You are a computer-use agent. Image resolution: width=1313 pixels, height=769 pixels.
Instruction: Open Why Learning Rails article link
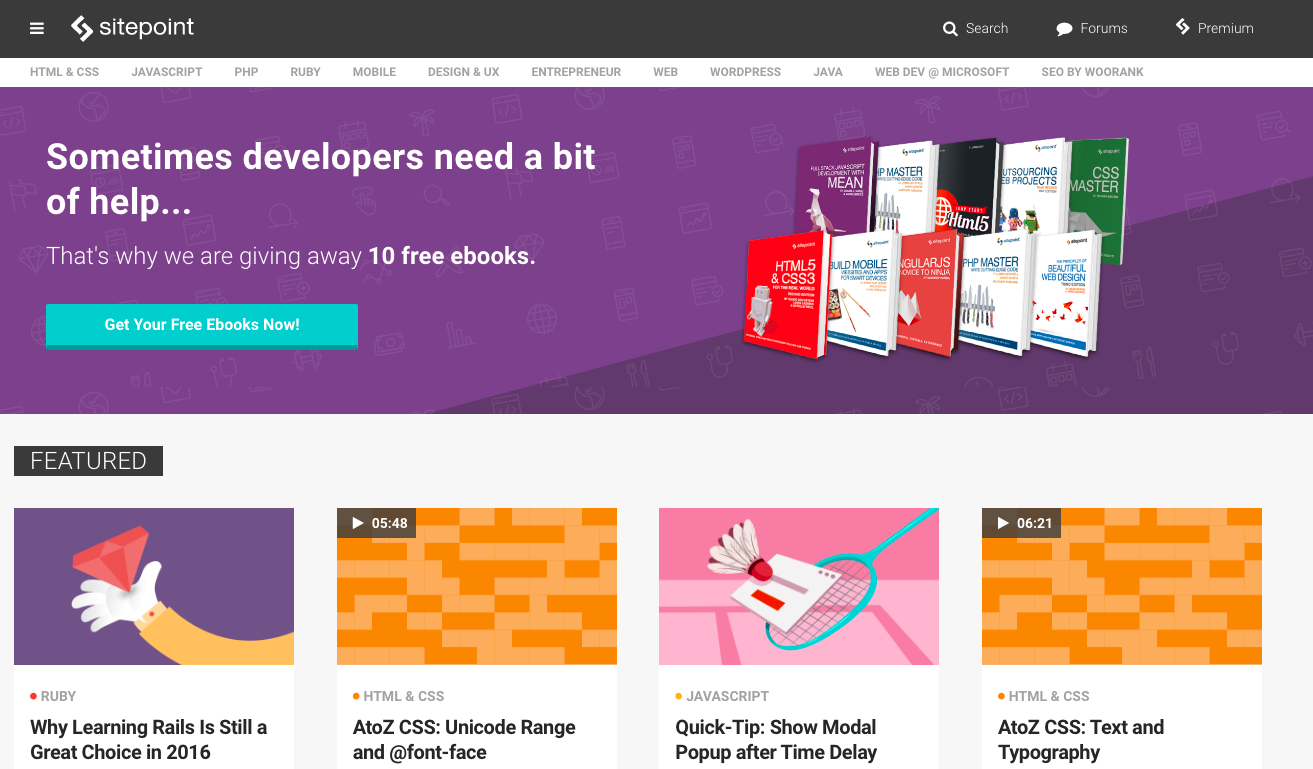(148, 739)
